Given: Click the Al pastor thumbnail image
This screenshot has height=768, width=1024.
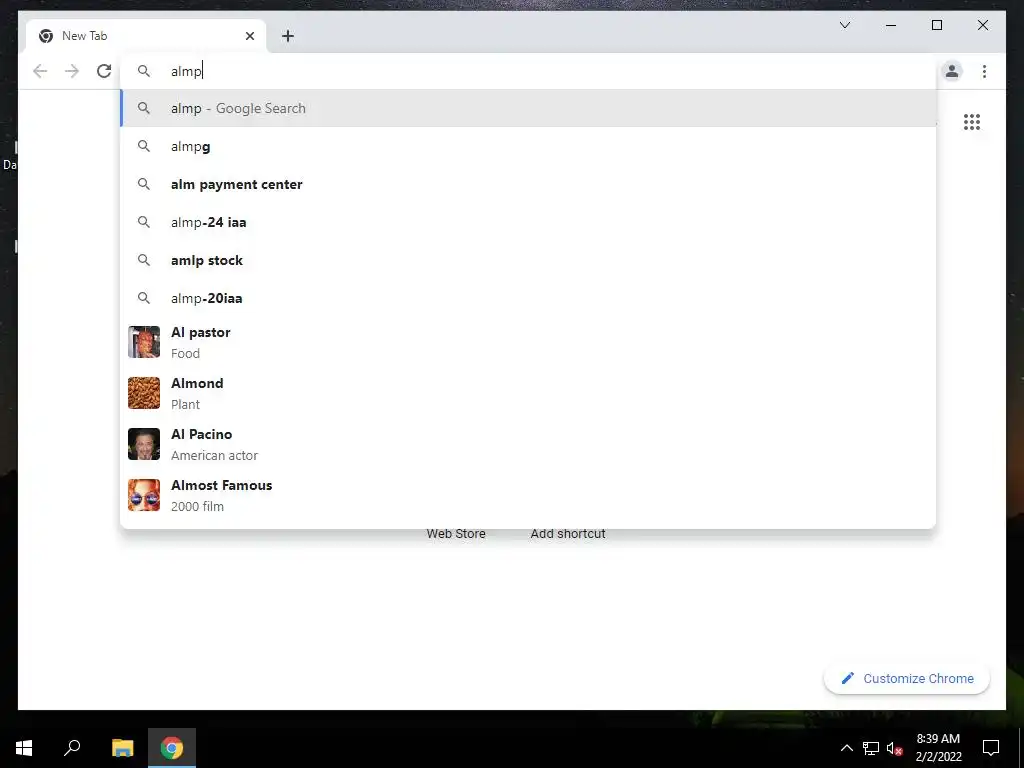Looking at the screenshot, I should pyautogui.click(x=144, y=342).
